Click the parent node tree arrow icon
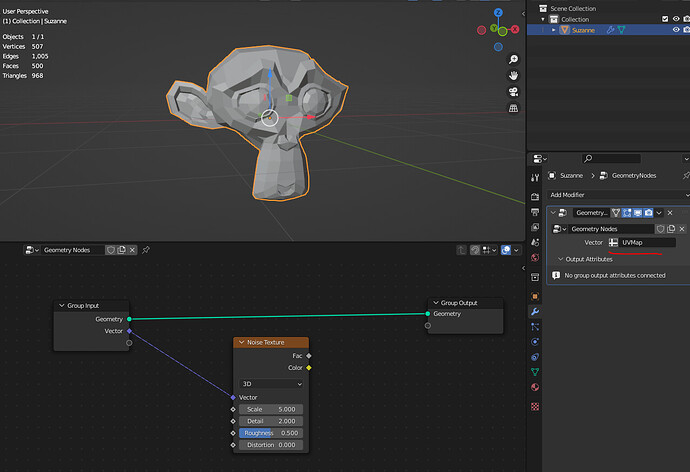Viewport: 690px width, 472px height. click(x=461, y=250)
